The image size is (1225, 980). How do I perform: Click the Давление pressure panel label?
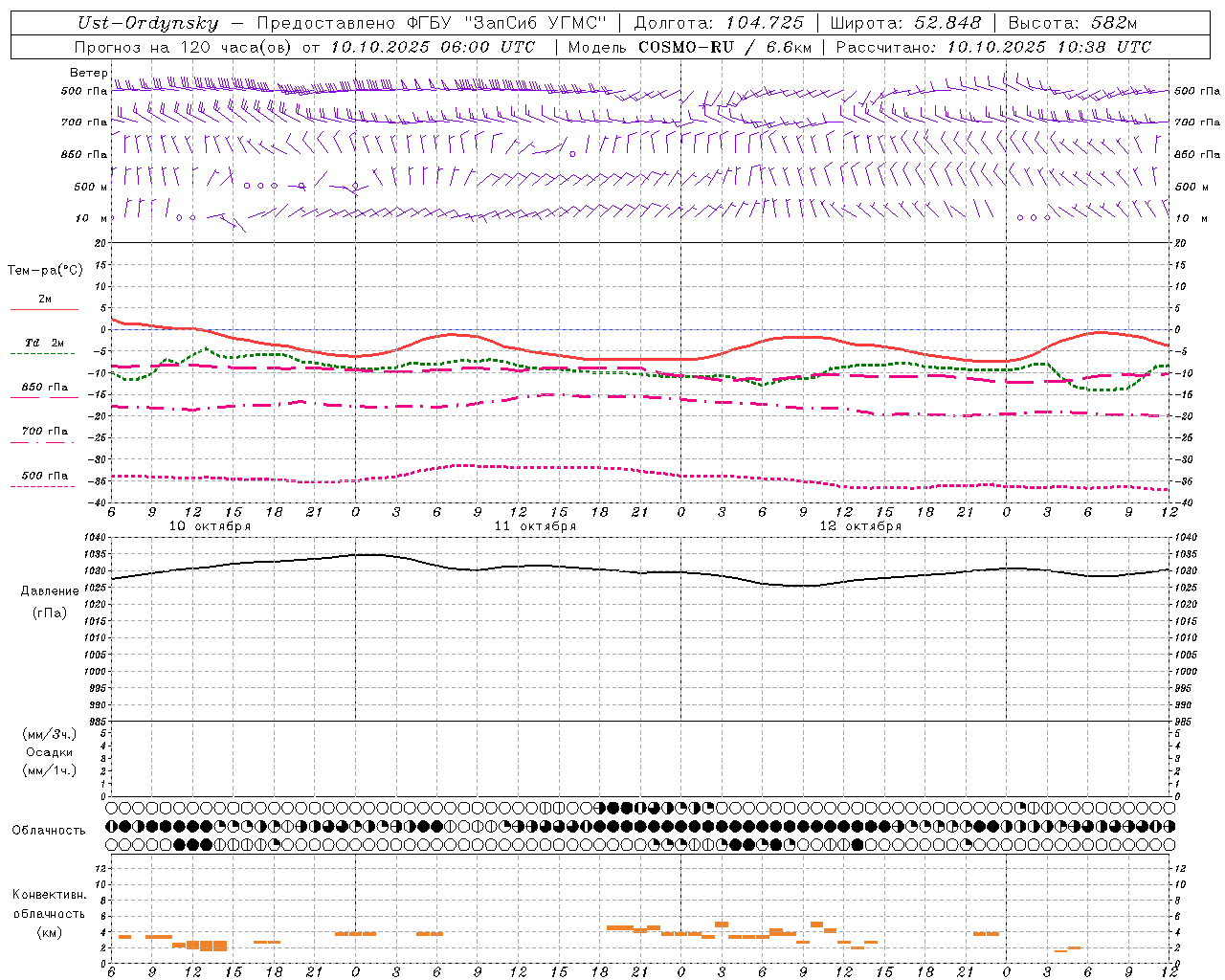[50, 591]
